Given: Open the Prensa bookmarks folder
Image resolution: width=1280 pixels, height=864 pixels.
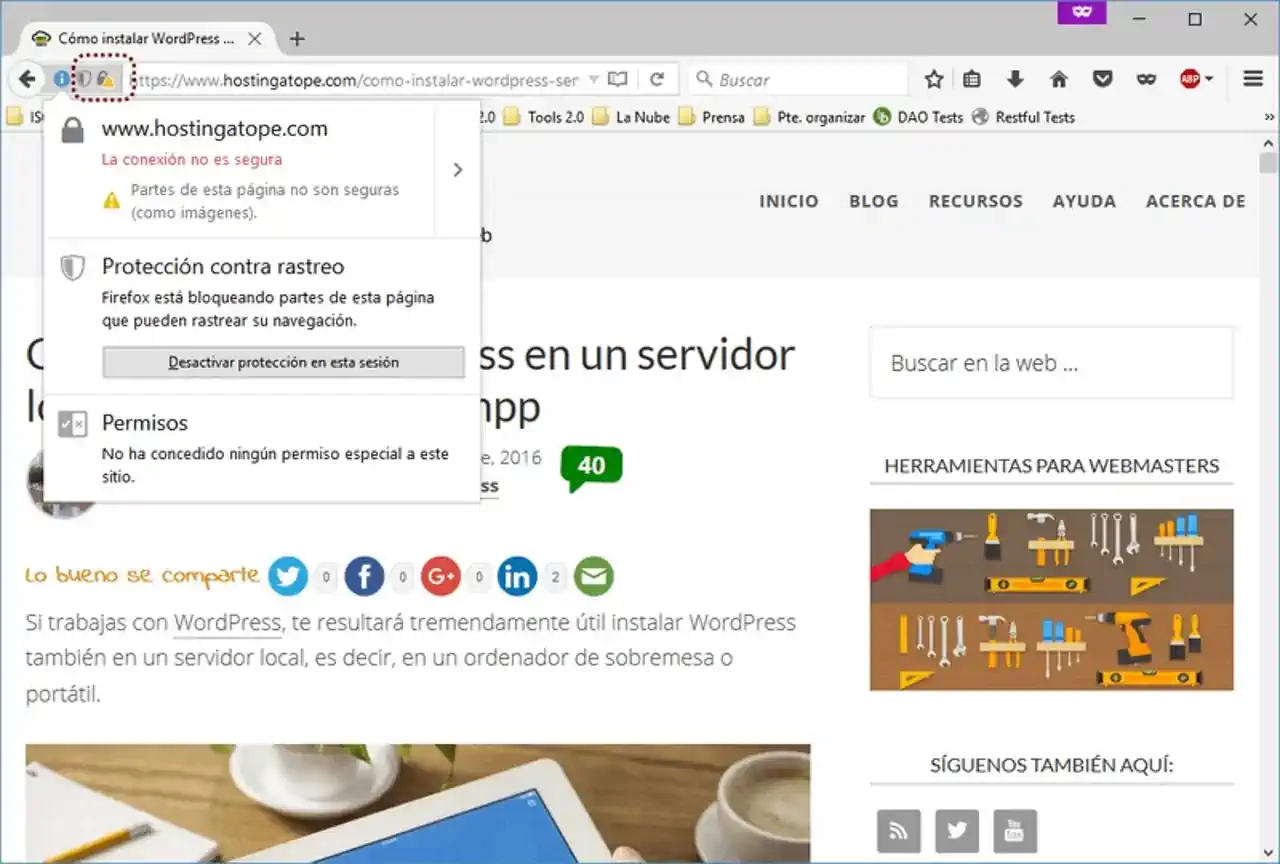Looking at the screenshot, I should [711, 117].
